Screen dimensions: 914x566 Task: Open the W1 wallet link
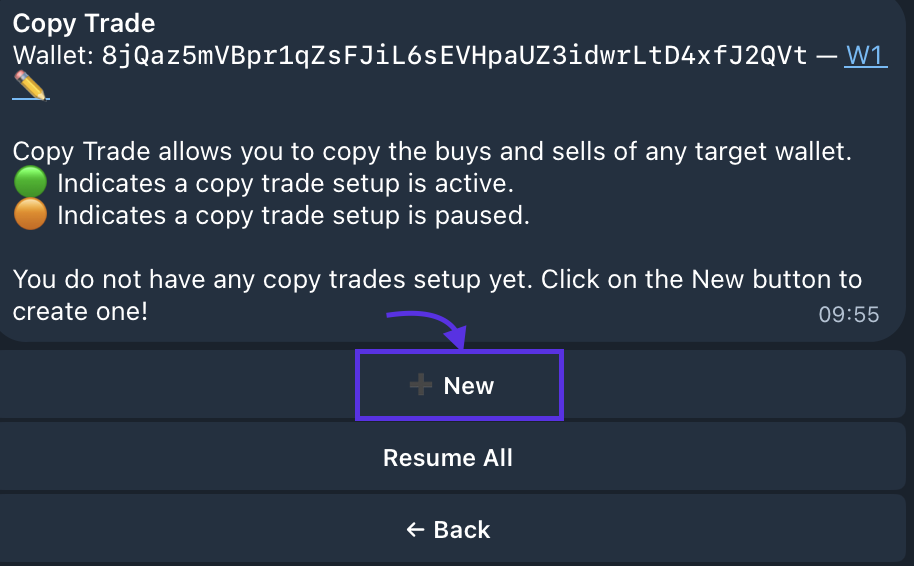865,55
